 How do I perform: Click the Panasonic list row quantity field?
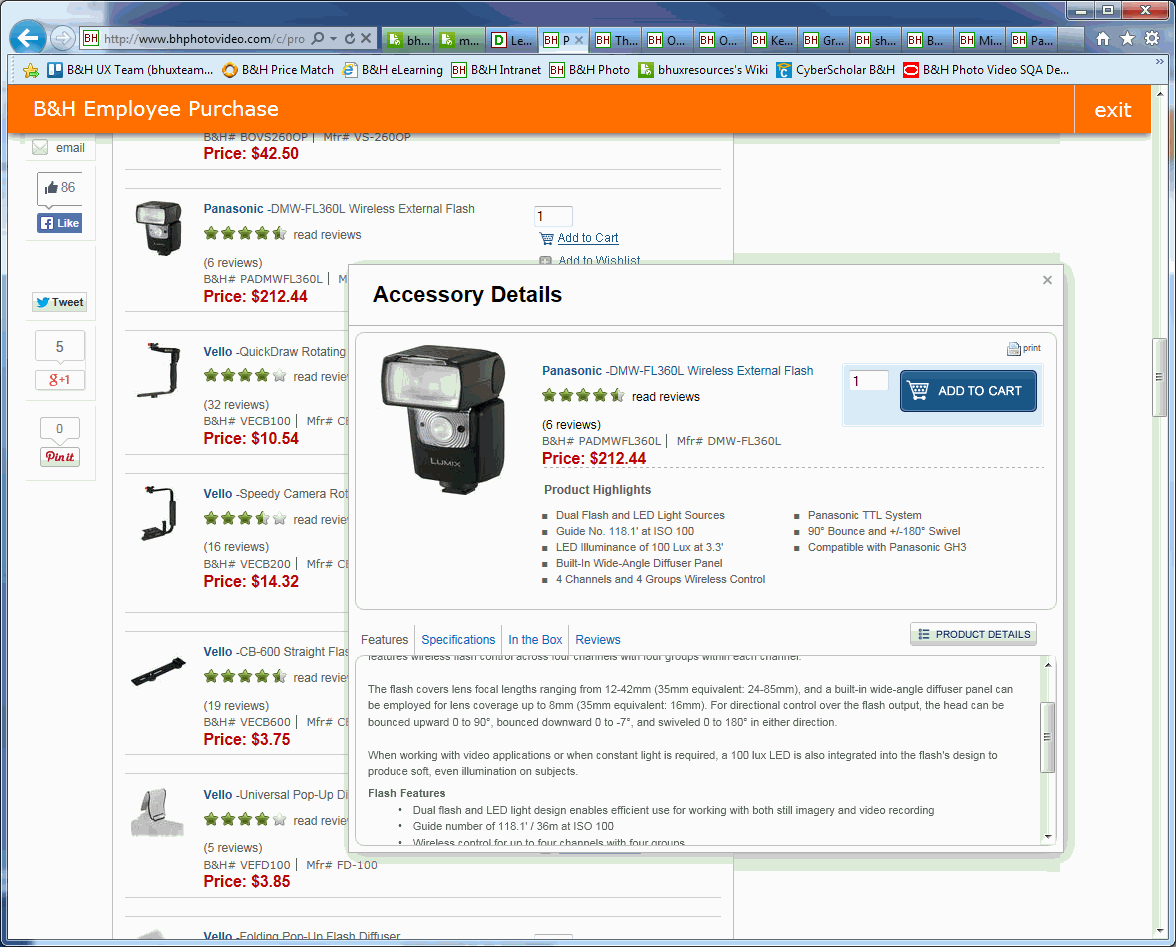(554, 216)
